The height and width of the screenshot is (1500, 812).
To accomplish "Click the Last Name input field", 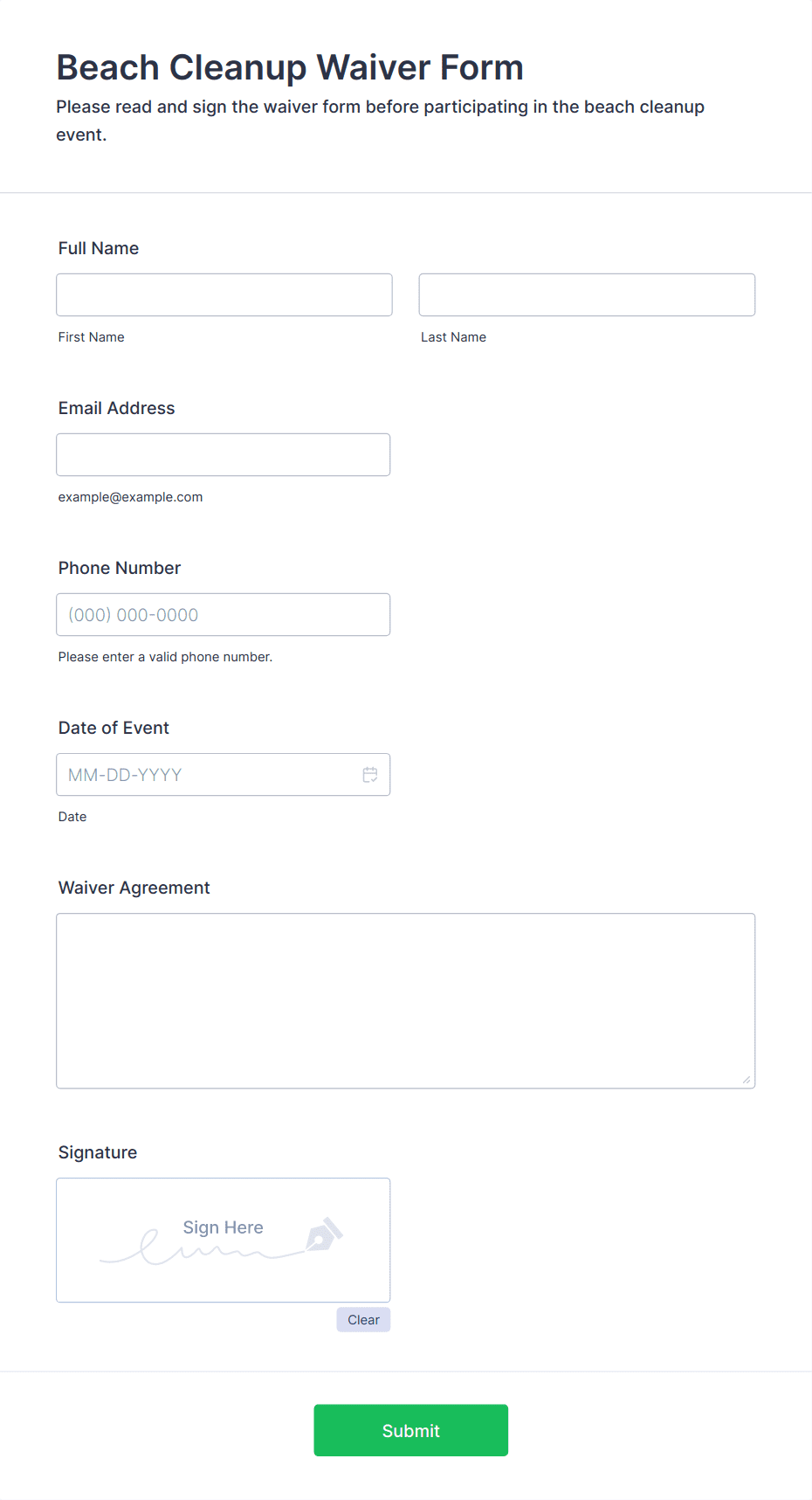I will click(x=587, y=294).
